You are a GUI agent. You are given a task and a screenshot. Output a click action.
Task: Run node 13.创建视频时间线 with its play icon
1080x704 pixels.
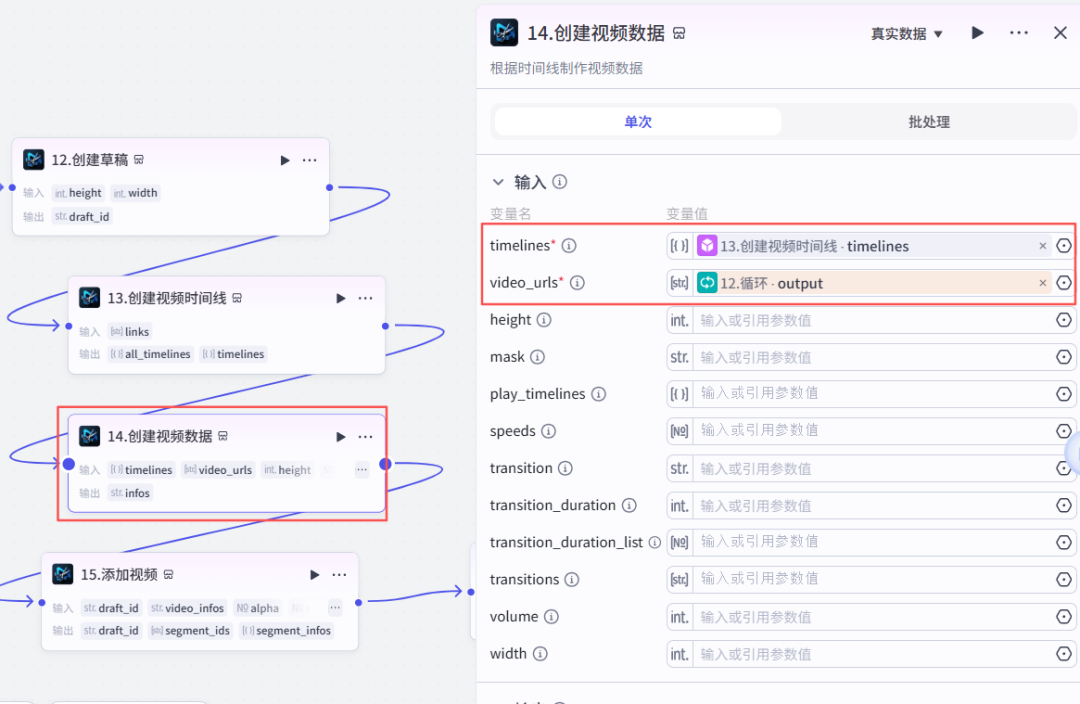click(341, 299)
